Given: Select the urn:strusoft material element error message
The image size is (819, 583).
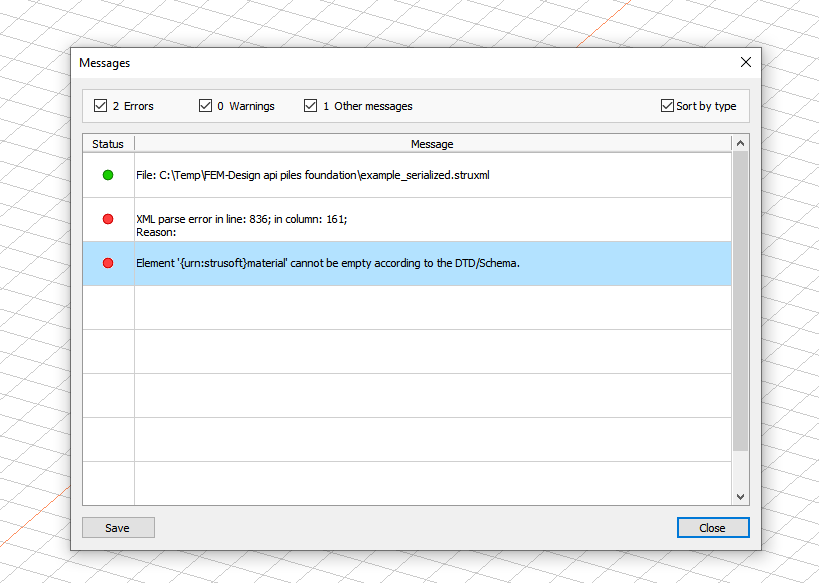Looking at the screenshot, I should pos(407,263).
